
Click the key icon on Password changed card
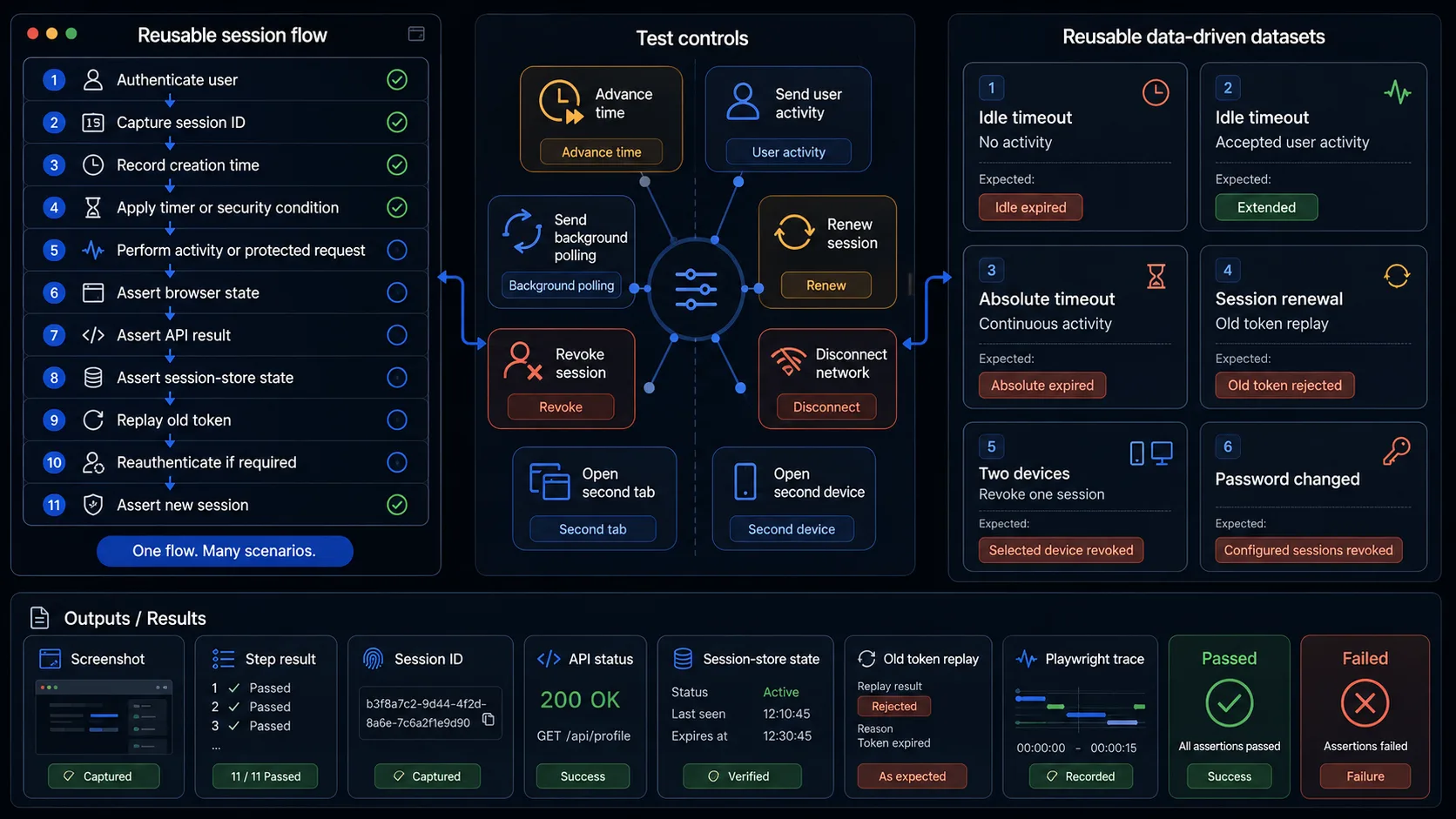(x=1397, y=451)
